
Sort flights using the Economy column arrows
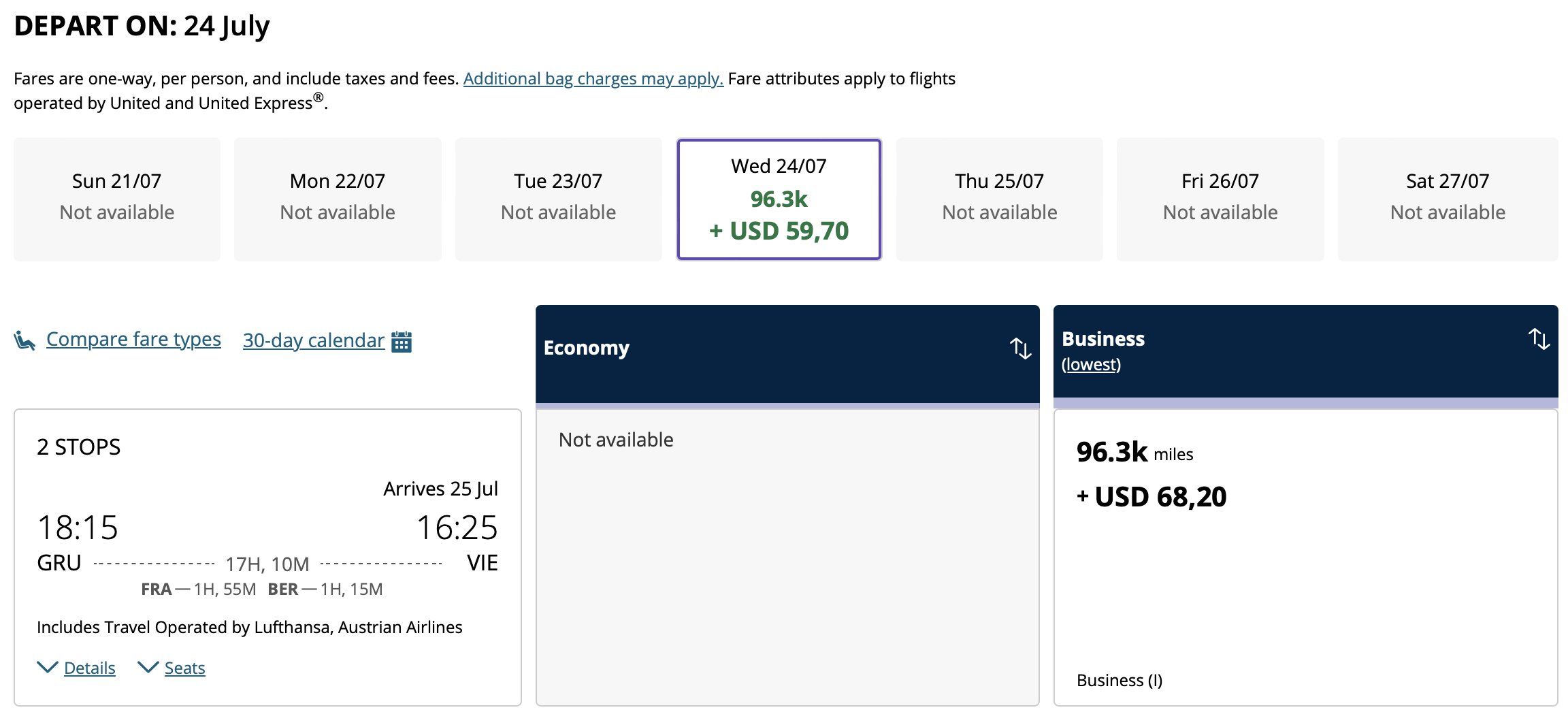(1020, 348)
